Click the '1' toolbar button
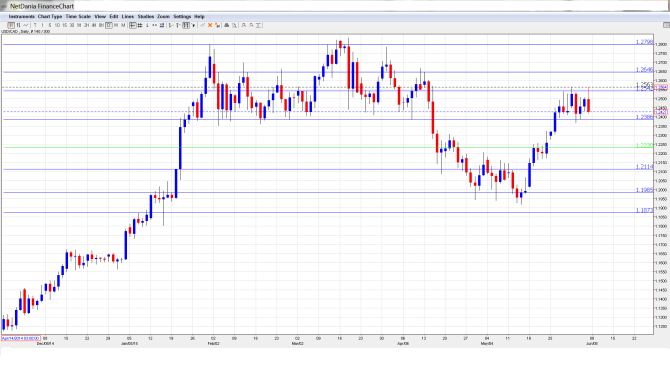 147,26
